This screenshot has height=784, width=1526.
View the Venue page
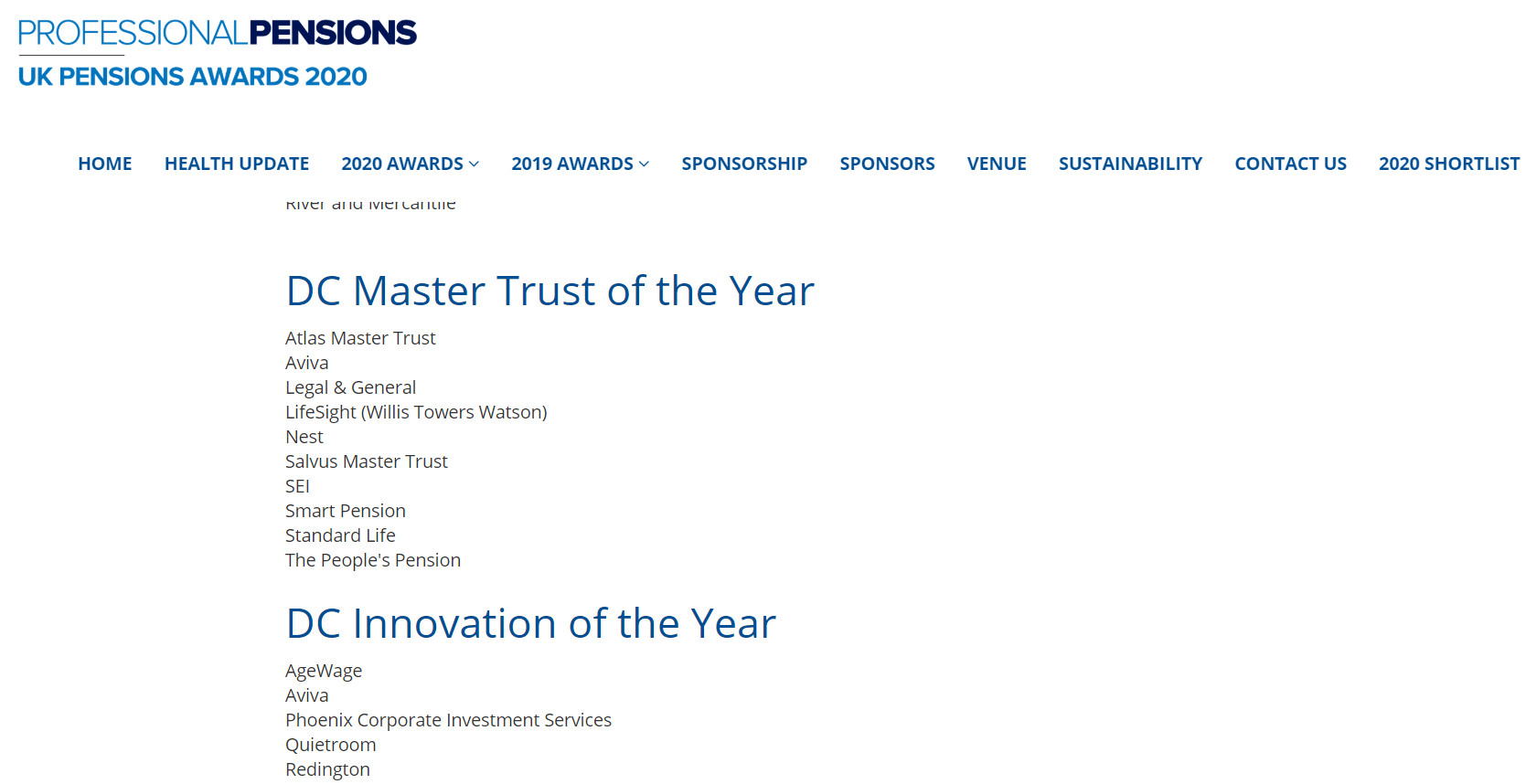click(x=997, y=164)
